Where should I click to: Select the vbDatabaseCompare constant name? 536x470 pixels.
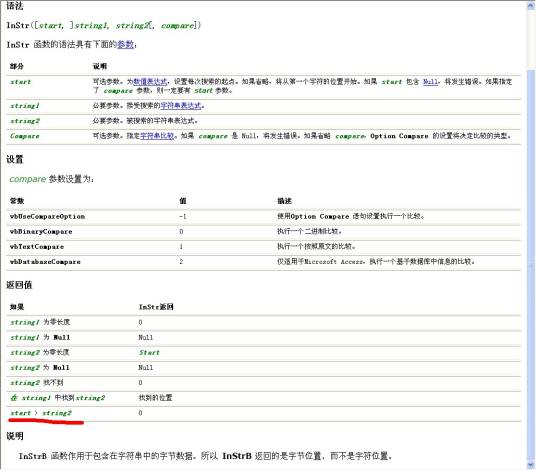(45, 261)
